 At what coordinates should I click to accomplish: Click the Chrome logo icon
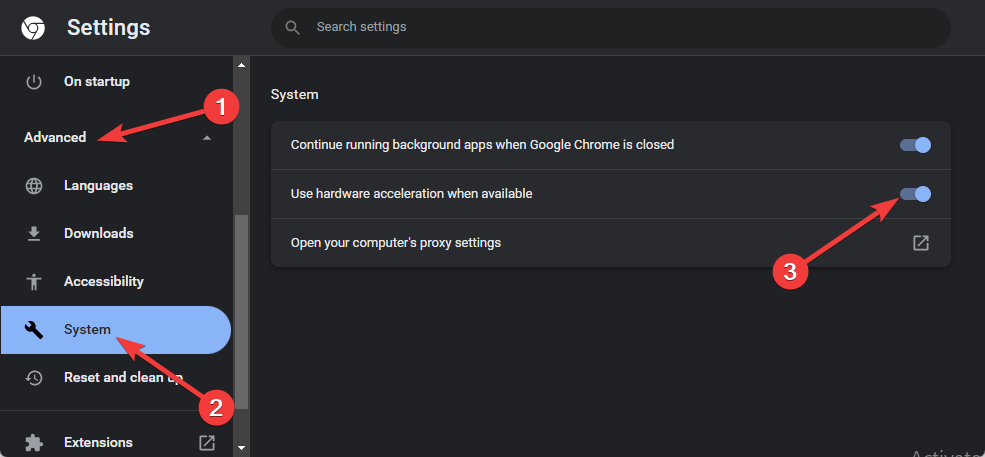coord(32,28)
